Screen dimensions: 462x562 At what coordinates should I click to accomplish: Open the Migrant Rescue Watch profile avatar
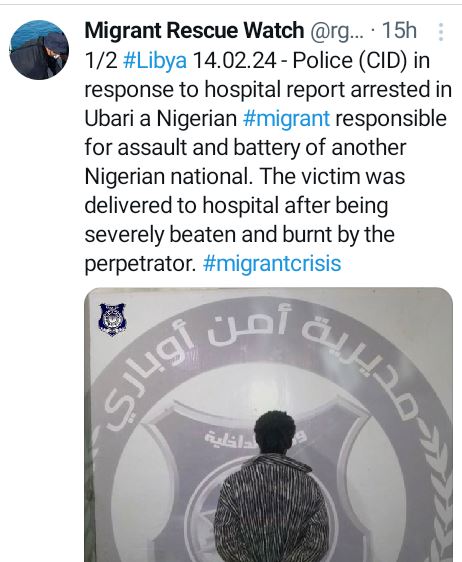tap(39, 50)
